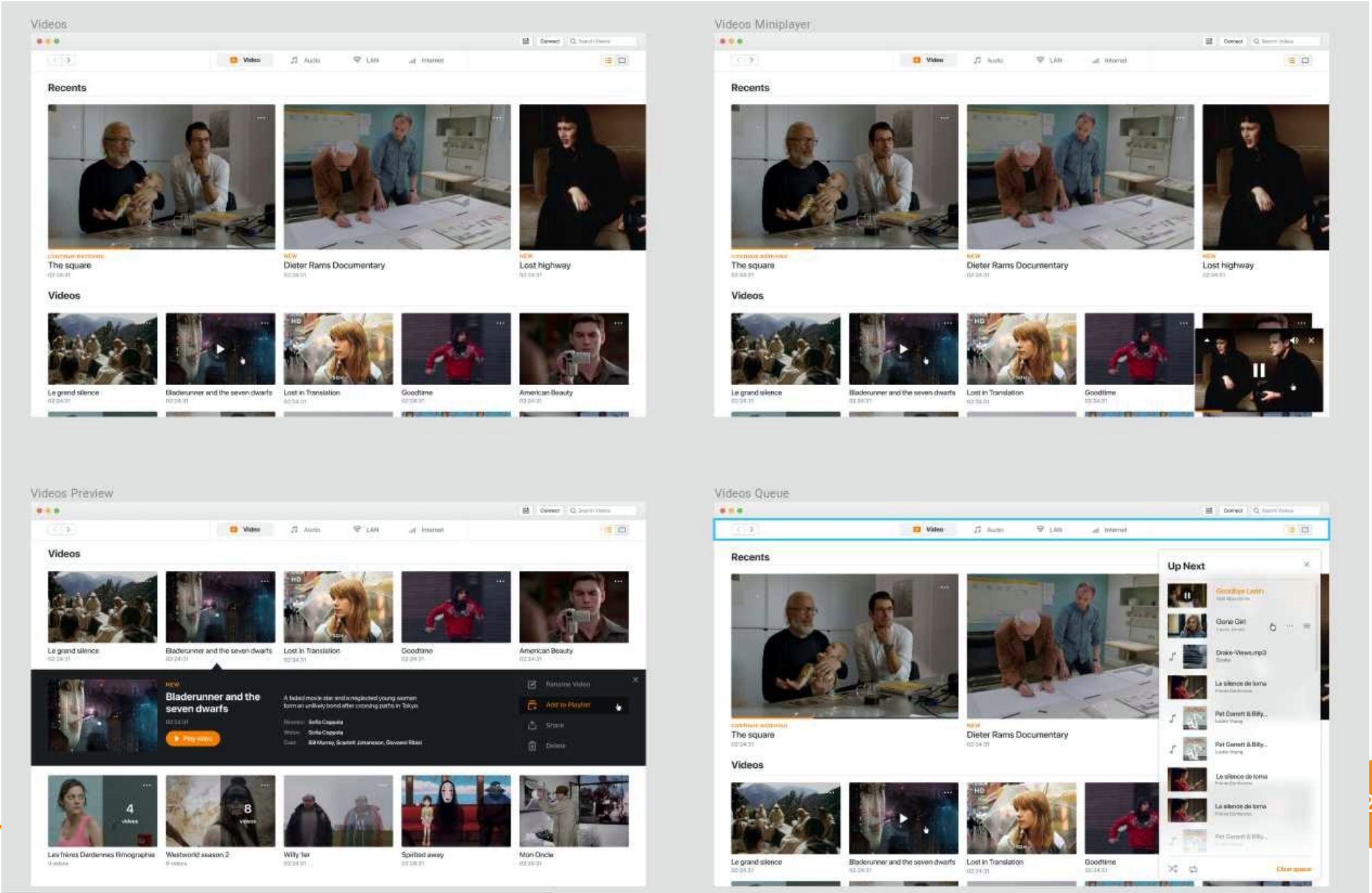Click Delete trash icon in preview panel
1372x893 pixels.
coord(532,746)
